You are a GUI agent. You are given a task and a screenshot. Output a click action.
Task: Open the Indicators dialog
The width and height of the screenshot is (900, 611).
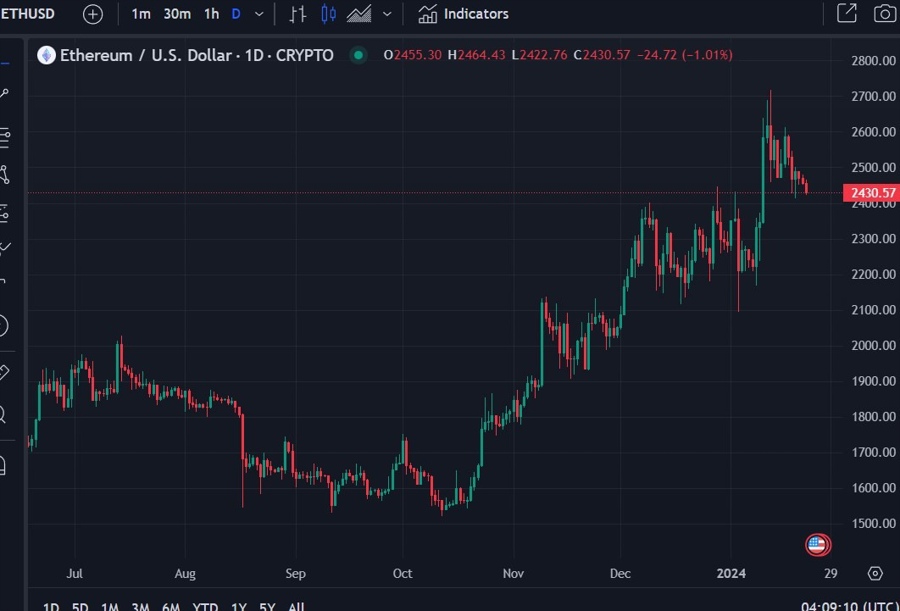[x=463, y=14]
